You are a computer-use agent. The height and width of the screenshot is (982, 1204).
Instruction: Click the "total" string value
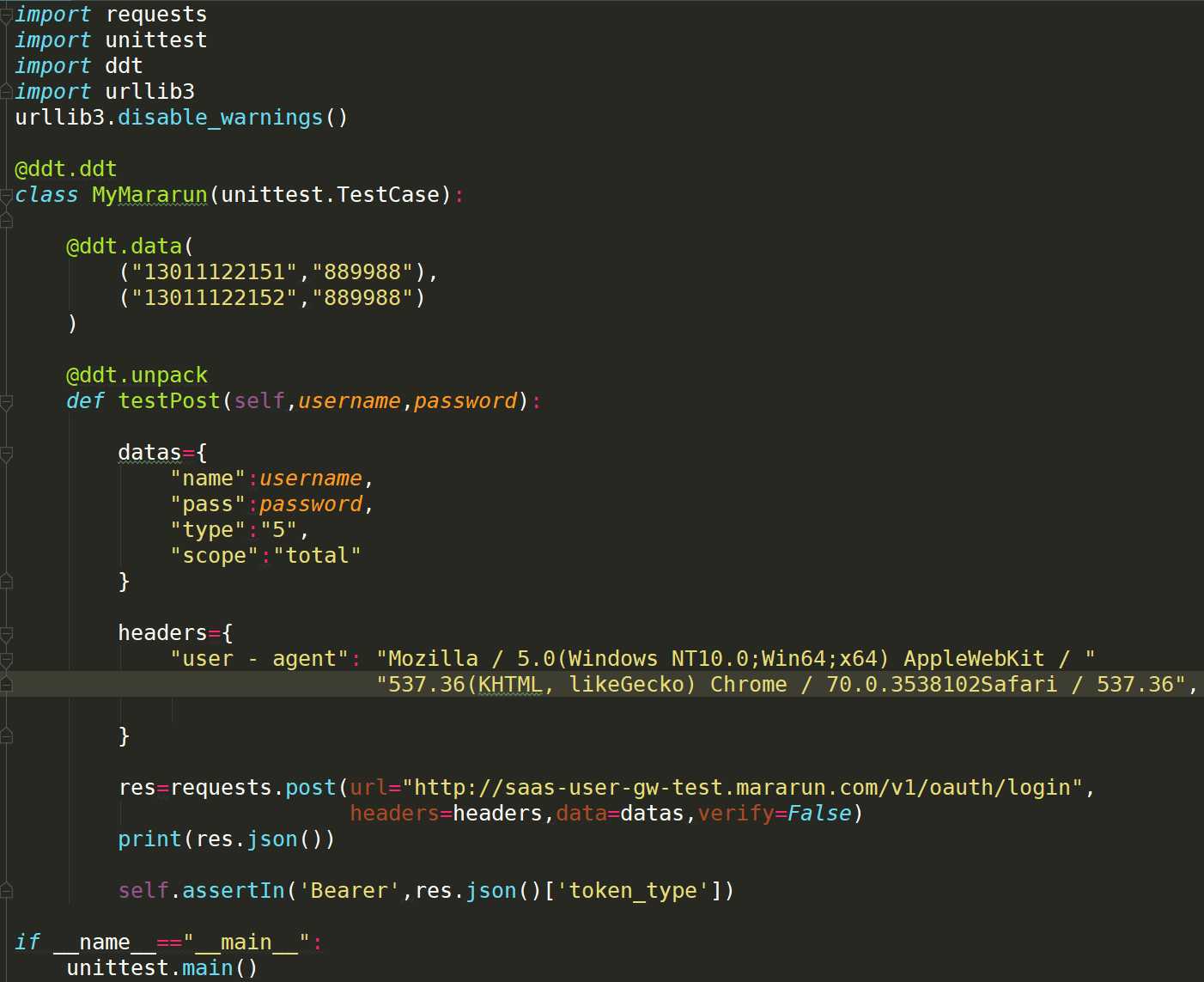click(318, 556)
